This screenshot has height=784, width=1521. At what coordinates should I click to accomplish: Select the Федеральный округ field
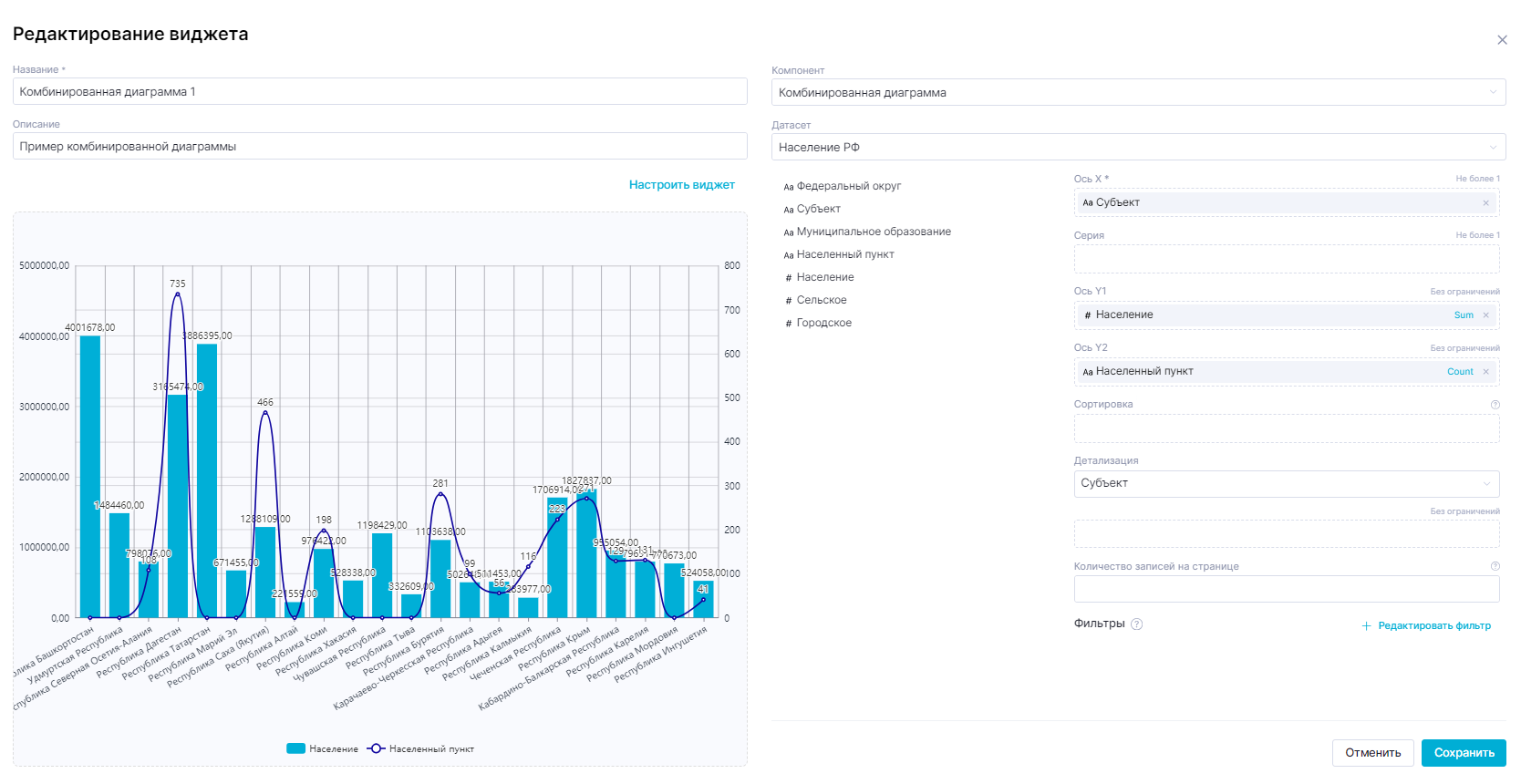848,186
